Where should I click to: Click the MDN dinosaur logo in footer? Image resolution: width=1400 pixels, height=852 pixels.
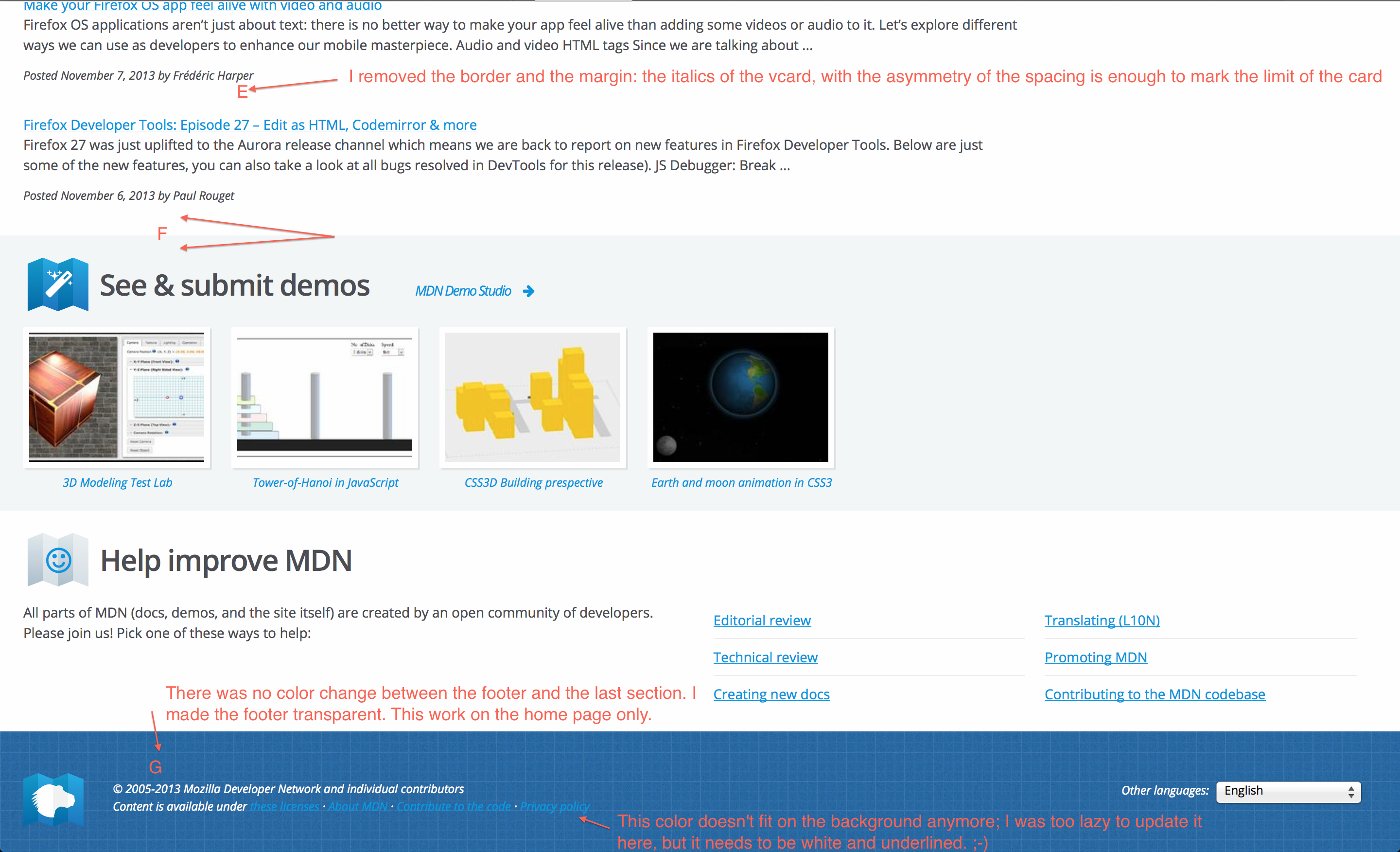click(x=54, y=799)
